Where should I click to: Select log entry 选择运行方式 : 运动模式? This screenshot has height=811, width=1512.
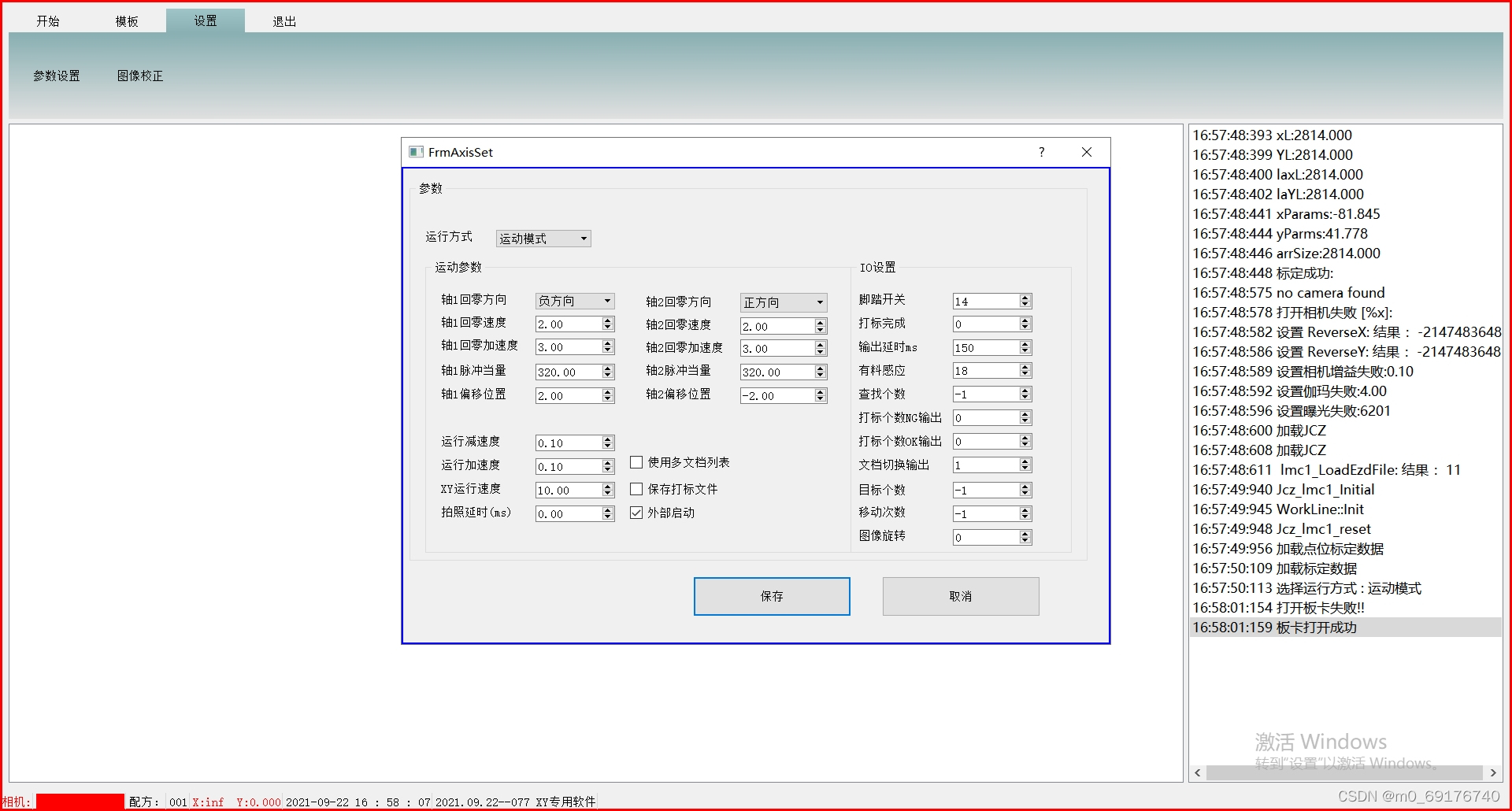coord(1346,588)
